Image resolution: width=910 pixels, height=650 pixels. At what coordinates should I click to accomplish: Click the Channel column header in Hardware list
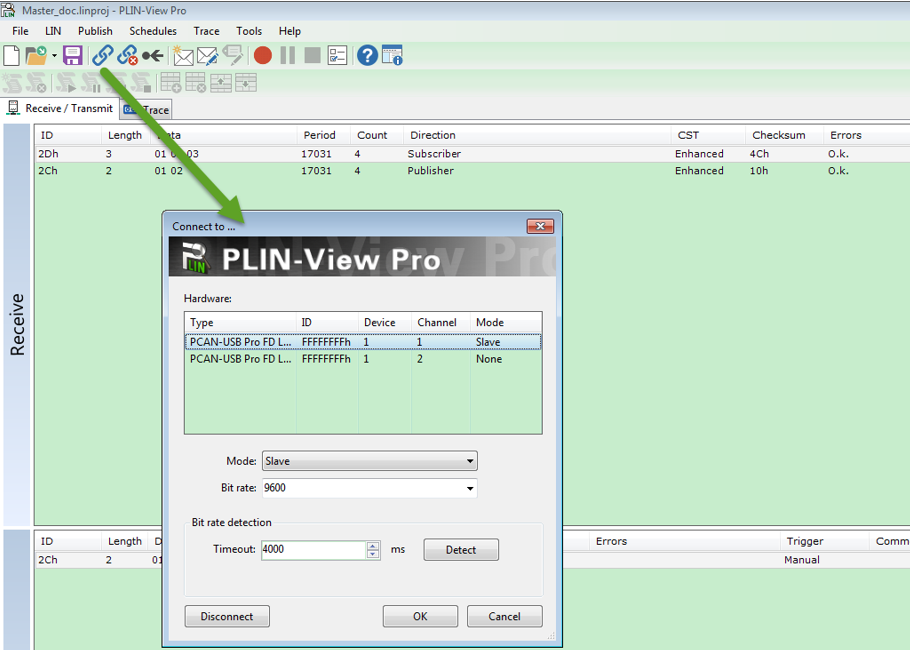coord(440,322)
